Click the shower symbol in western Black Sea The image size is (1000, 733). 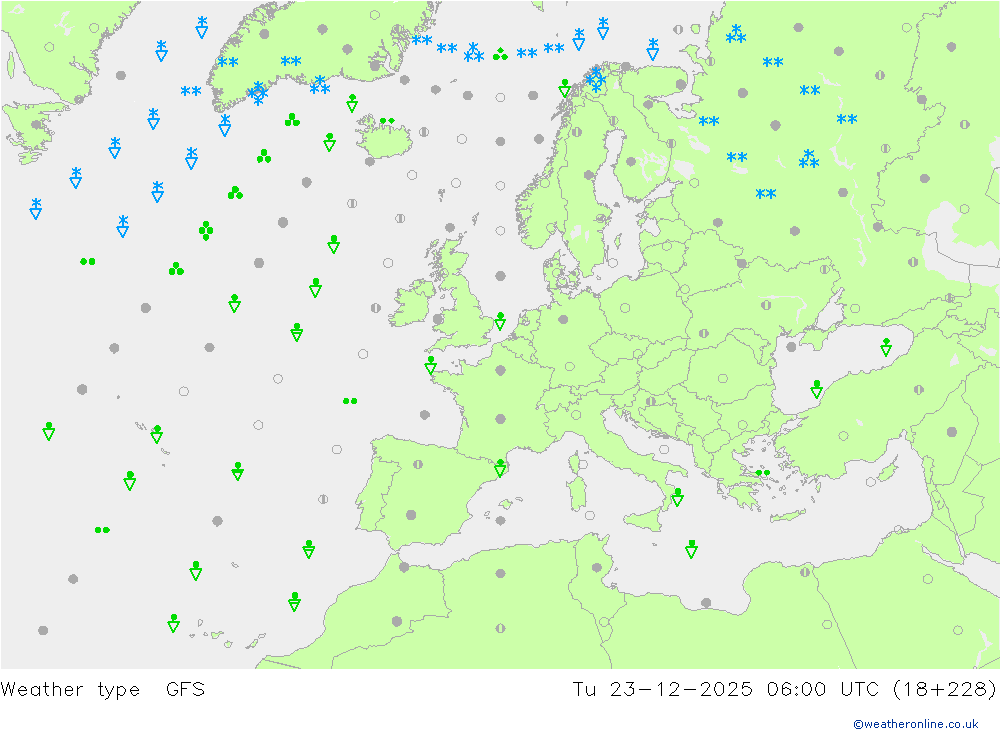[x=816, y=389]
